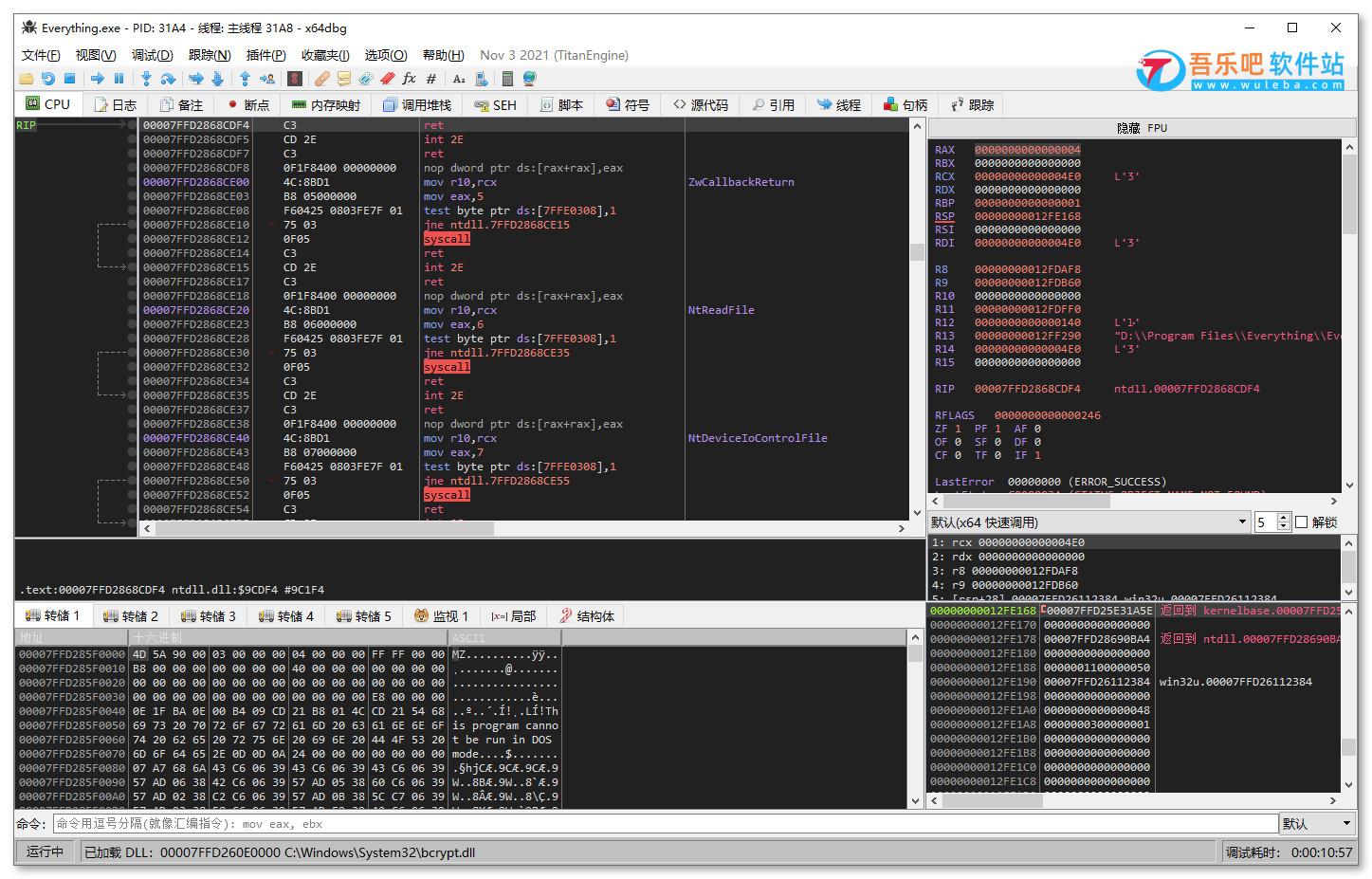
Task: Switch to the 内存映射 tab
Action: (x=326, y=105)
